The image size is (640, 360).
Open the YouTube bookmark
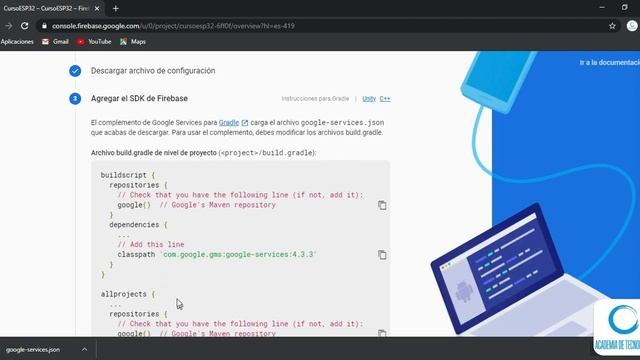tap(94, 42)
